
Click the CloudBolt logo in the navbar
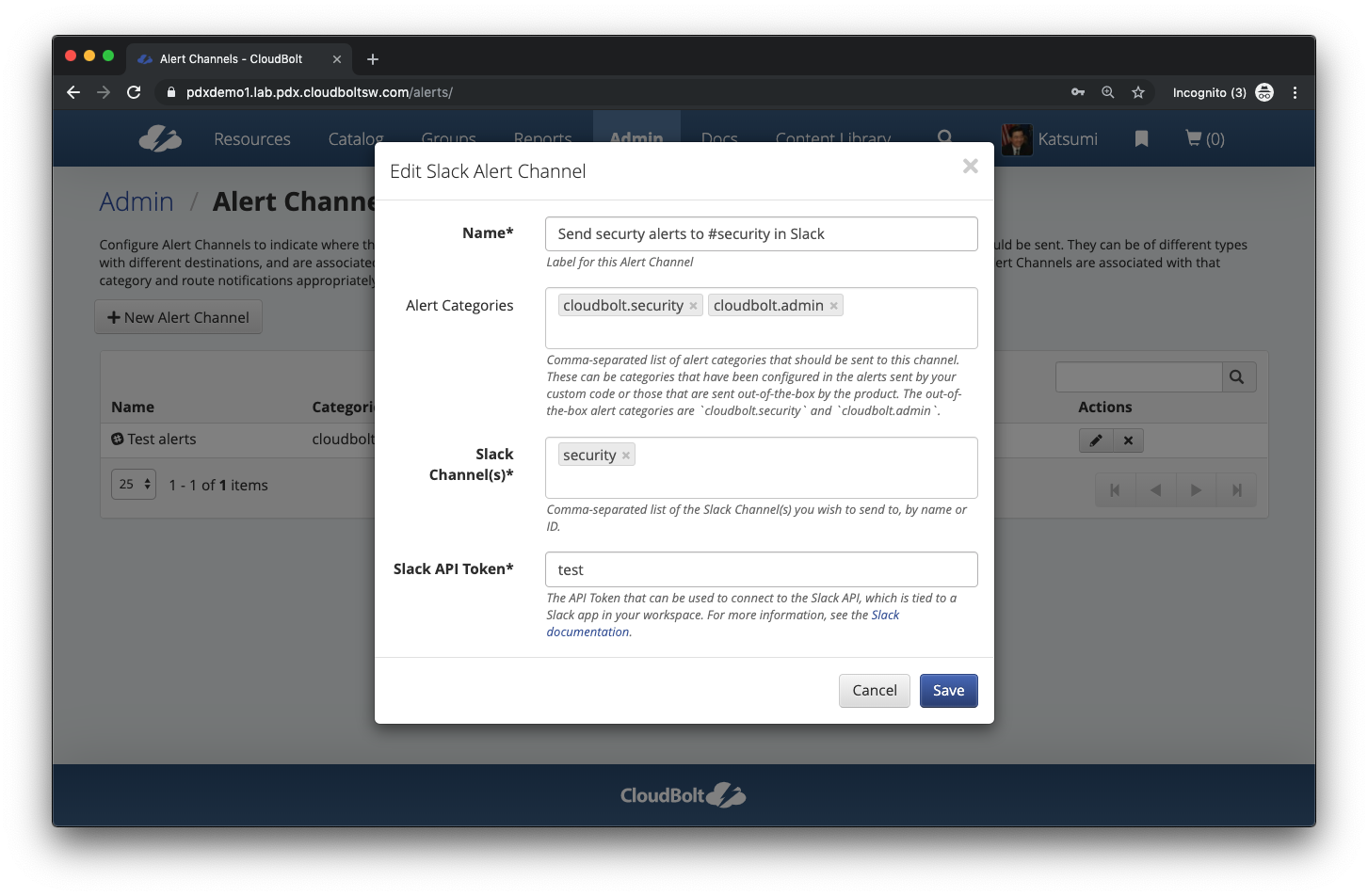(160, 138)
